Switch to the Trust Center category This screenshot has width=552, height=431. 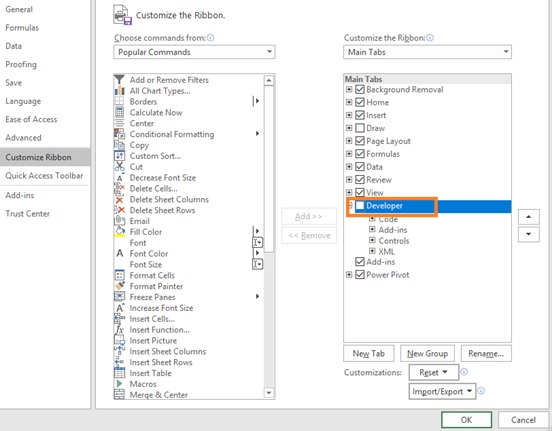(27, 213)
